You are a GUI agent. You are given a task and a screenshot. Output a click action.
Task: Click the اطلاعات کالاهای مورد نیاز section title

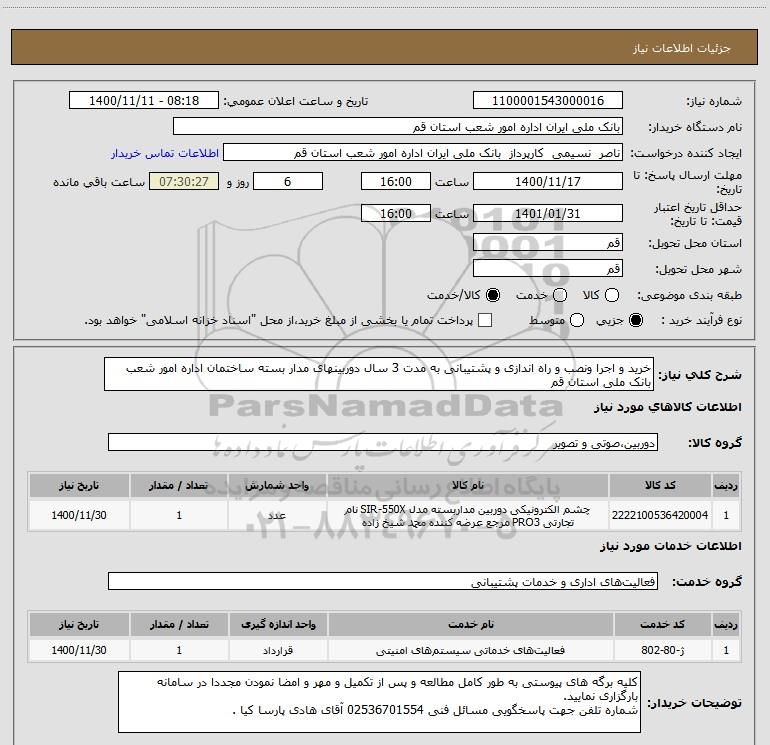[x=668, y=407]
